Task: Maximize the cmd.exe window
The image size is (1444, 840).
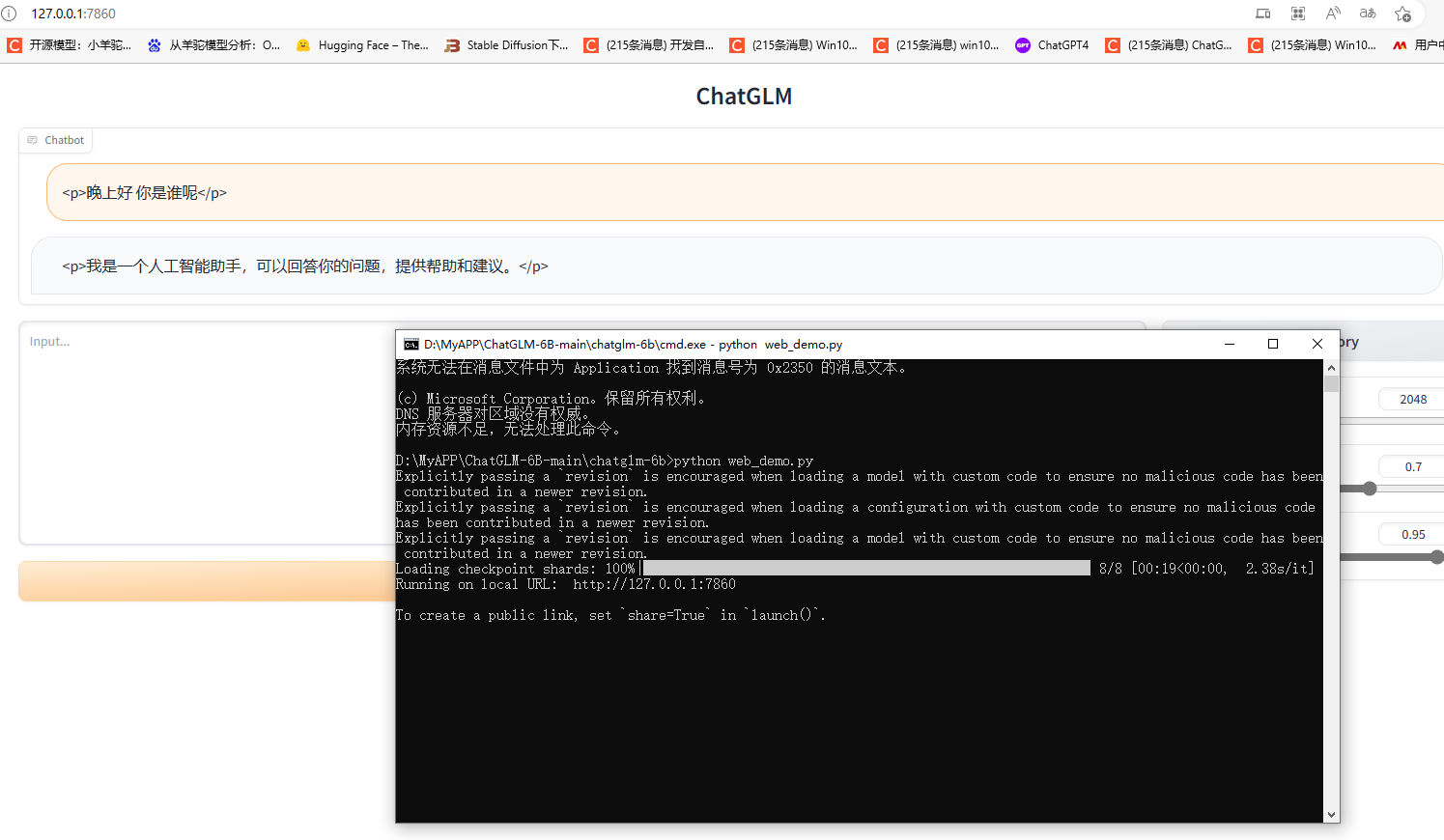Action: pos(1273,344)
